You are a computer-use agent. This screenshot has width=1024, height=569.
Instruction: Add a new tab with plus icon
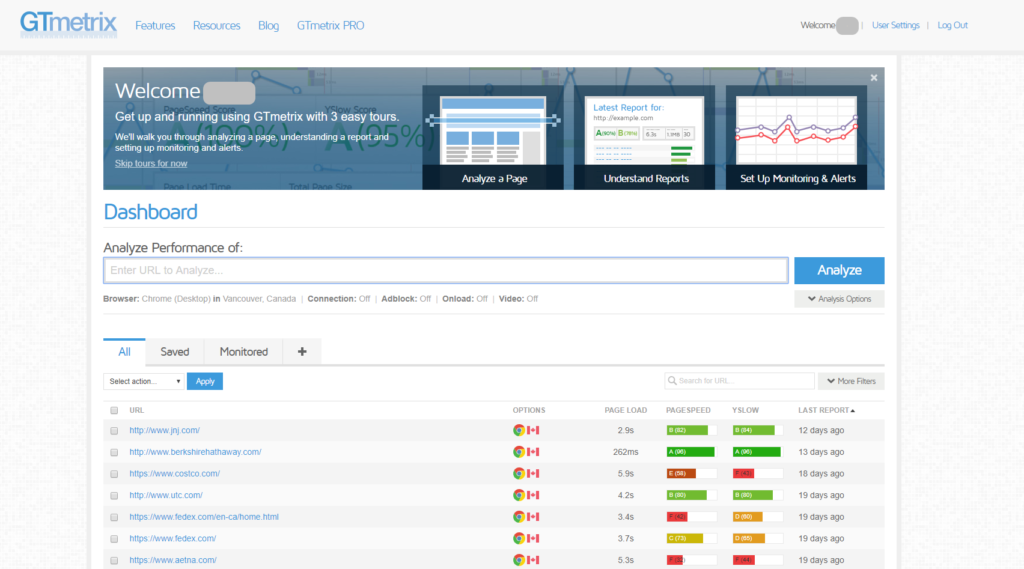pyautogui.click(x=302, y=351)
